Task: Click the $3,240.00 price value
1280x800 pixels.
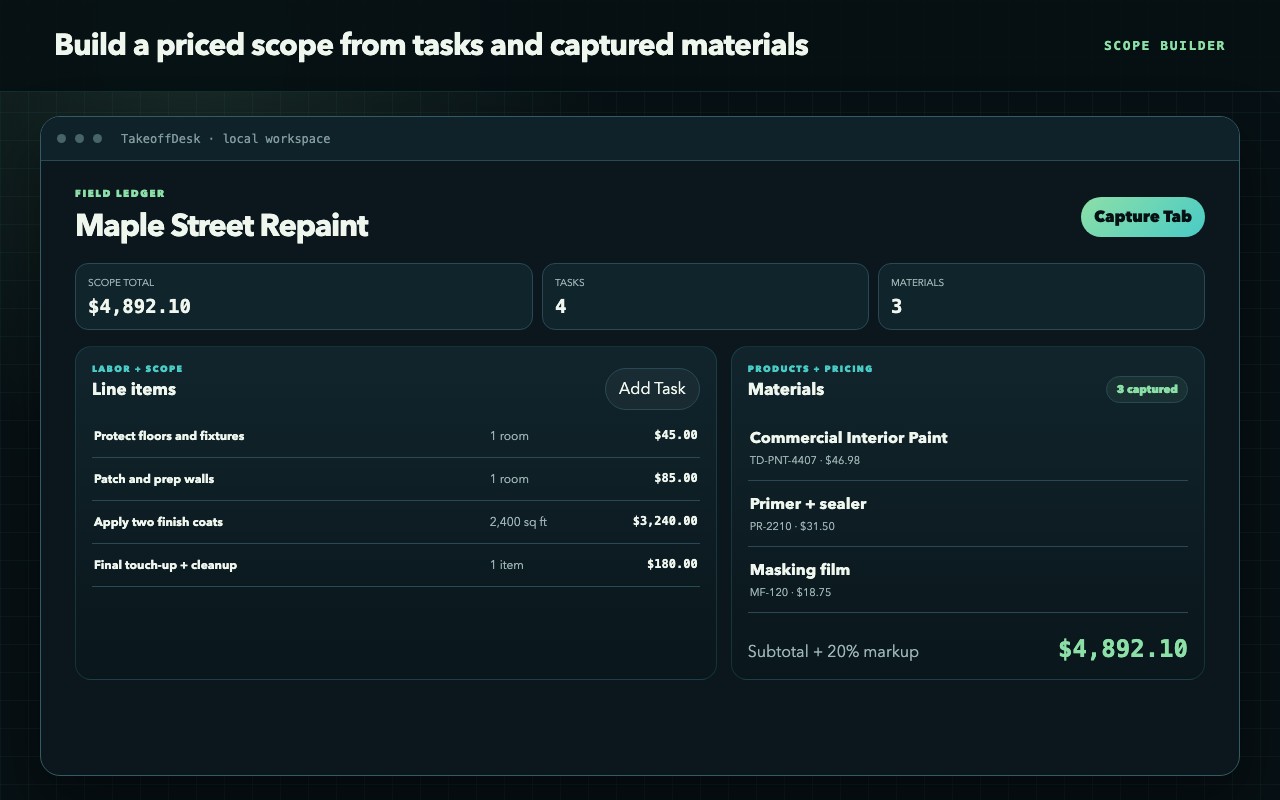Action: point(665,521)
